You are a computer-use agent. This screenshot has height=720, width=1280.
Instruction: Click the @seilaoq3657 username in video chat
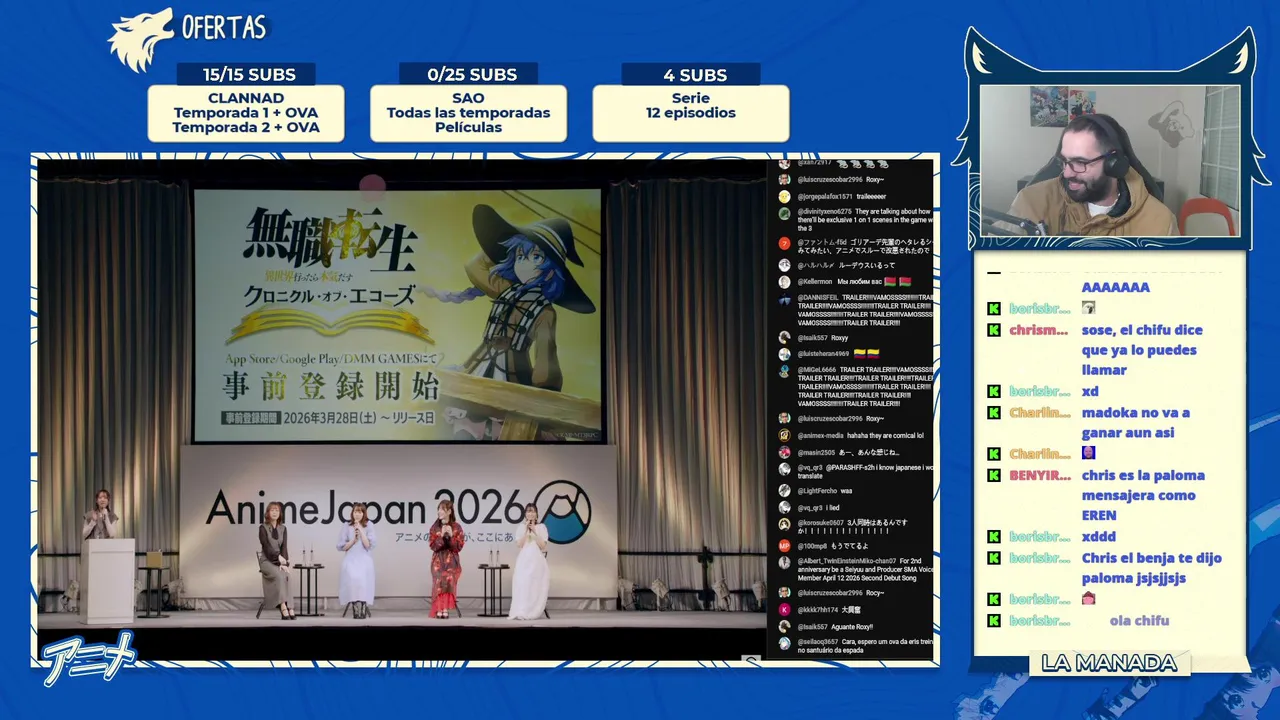pyautogui.click(x=818, y=643)
